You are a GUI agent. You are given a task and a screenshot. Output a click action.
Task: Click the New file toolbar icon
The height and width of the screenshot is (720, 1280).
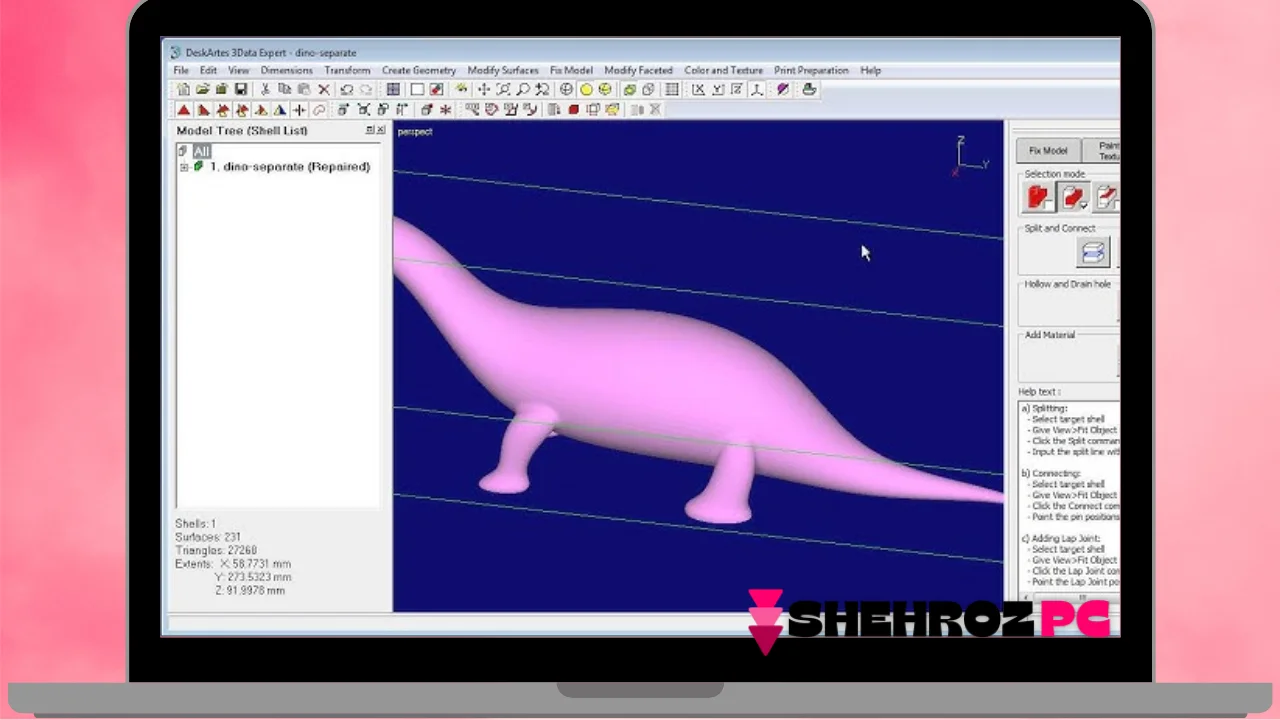tap(183, 90)
